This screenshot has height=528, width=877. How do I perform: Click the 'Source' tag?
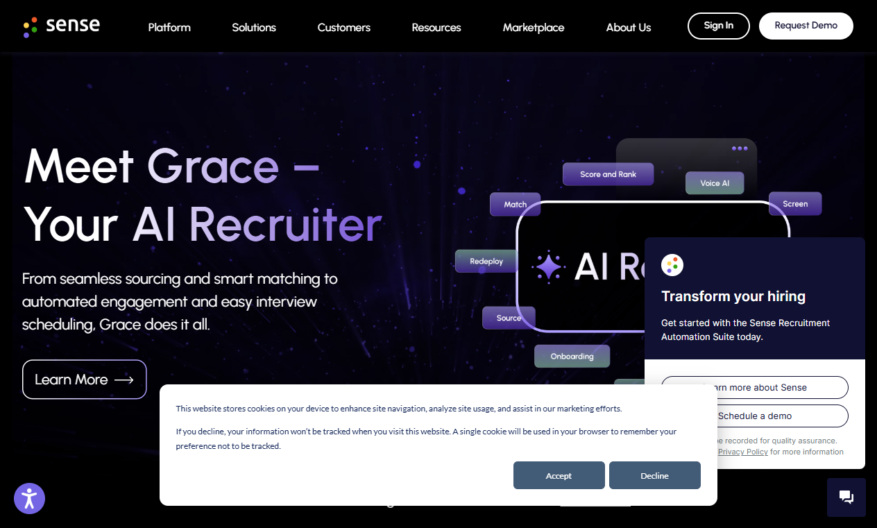click(508, 318)
